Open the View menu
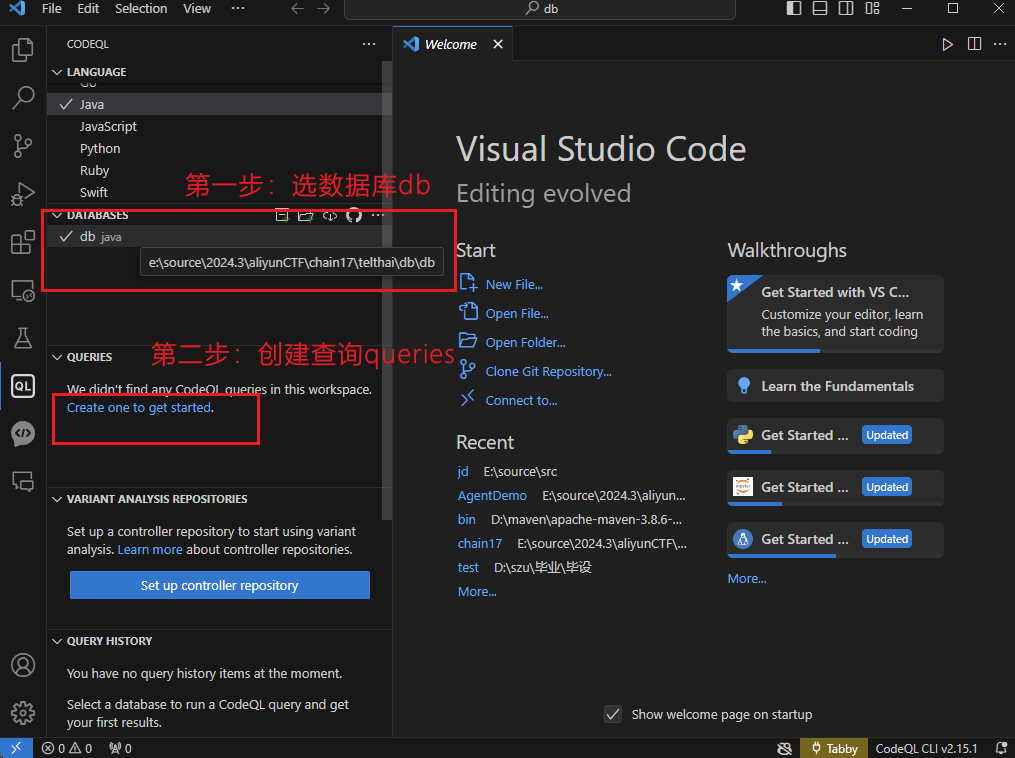This screenshot has width=1015, height=758. (x=197, y=8)
